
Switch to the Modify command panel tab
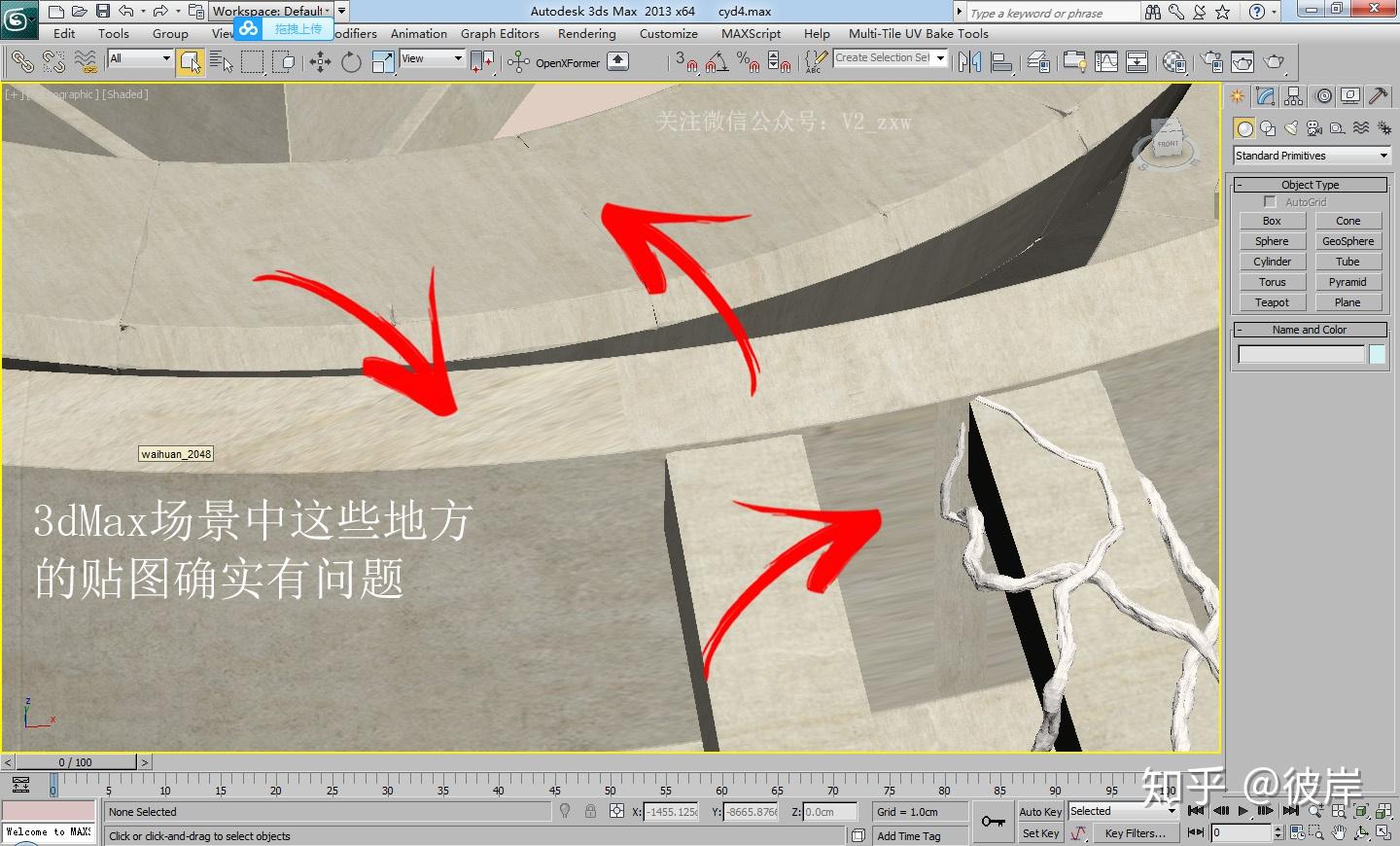click(1265, 96)
